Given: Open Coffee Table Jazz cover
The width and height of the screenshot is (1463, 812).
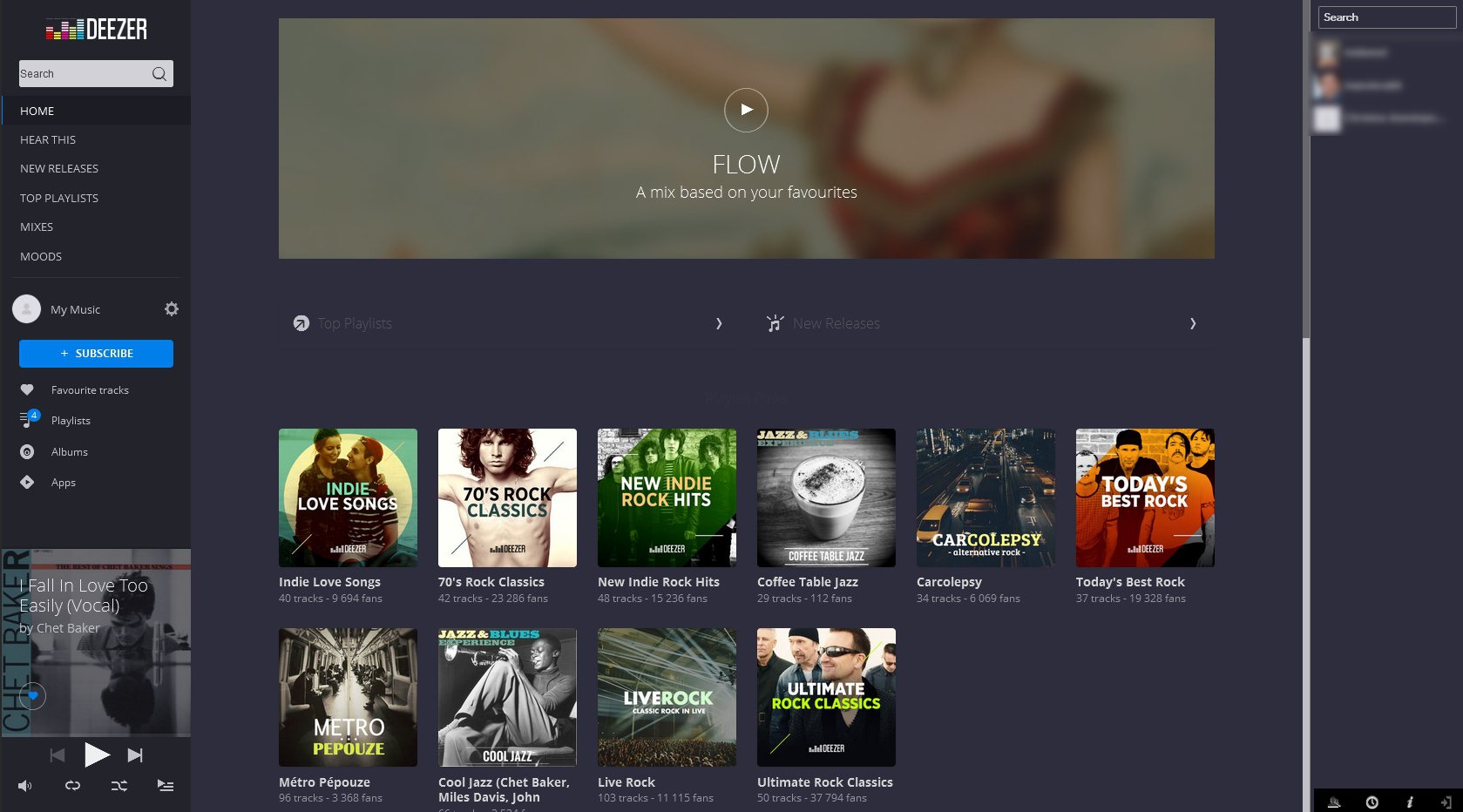Looking at the screenshot, I should [x=826, y=497].
